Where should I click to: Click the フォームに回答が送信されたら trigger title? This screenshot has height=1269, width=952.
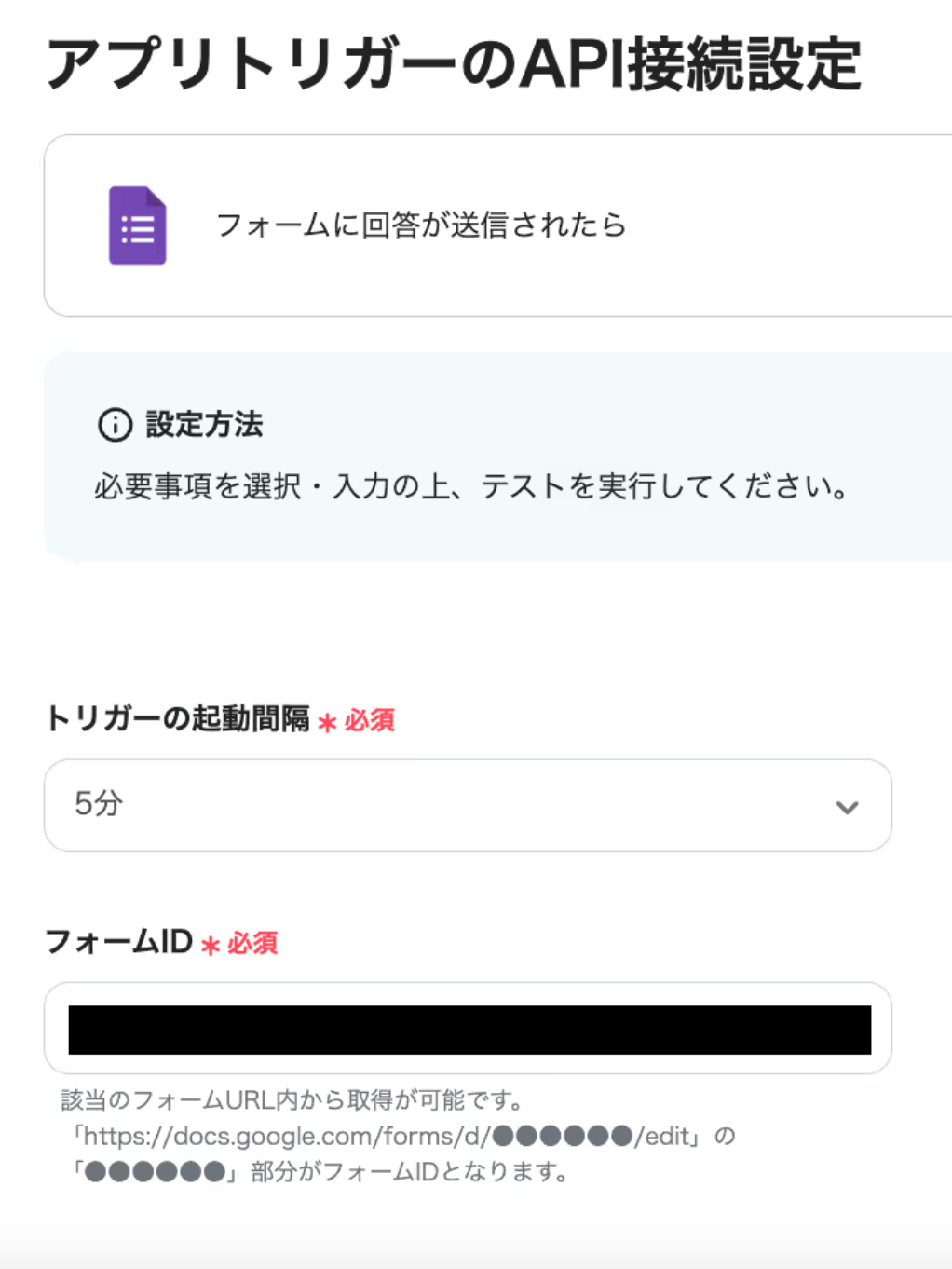tap(421, 225)
